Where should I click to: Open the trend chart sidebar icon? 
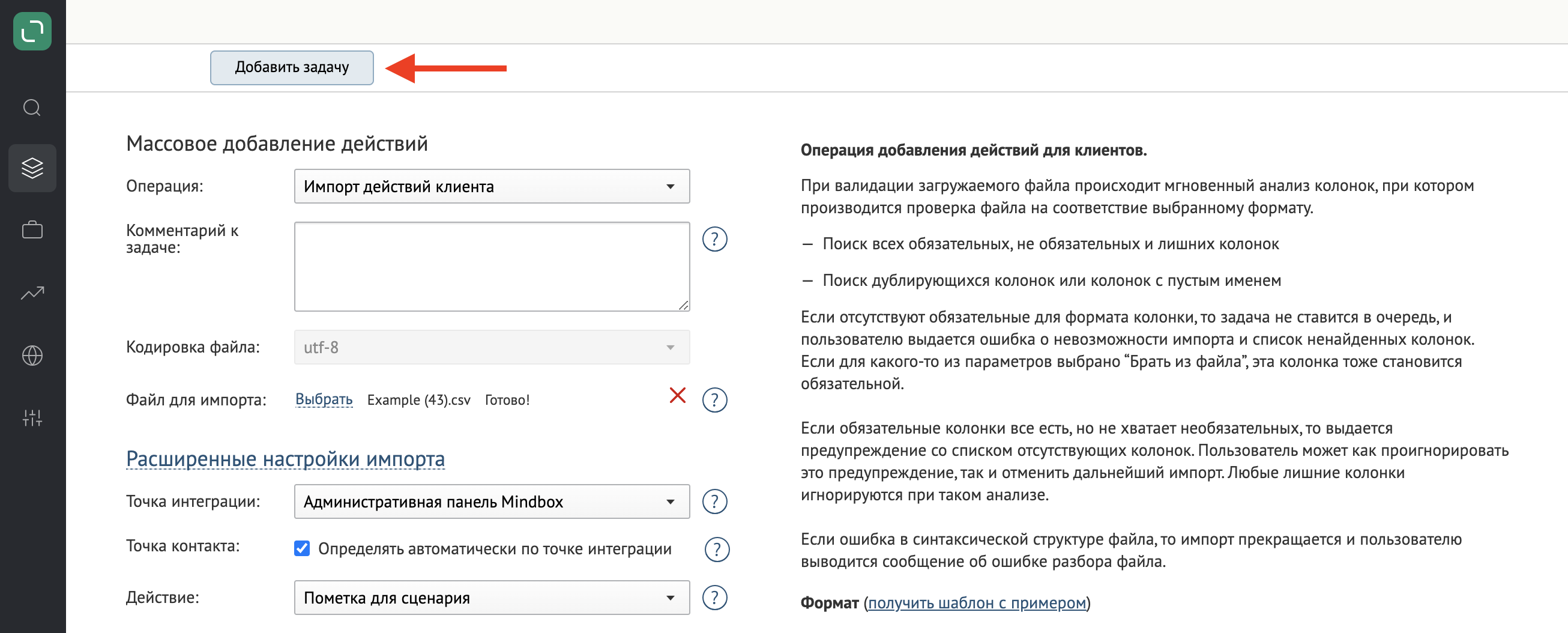coord(32,293)
